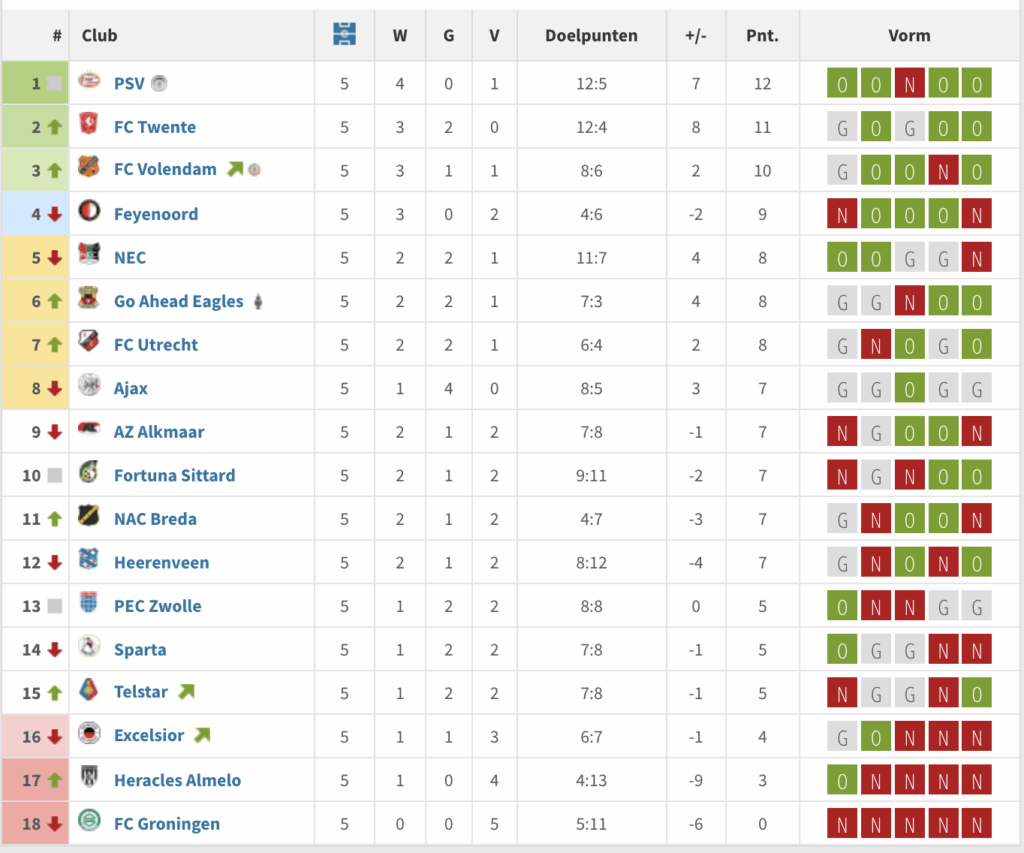Open the AZ Alkmaar team page link

pyautogui.click(x=159, y=432)
